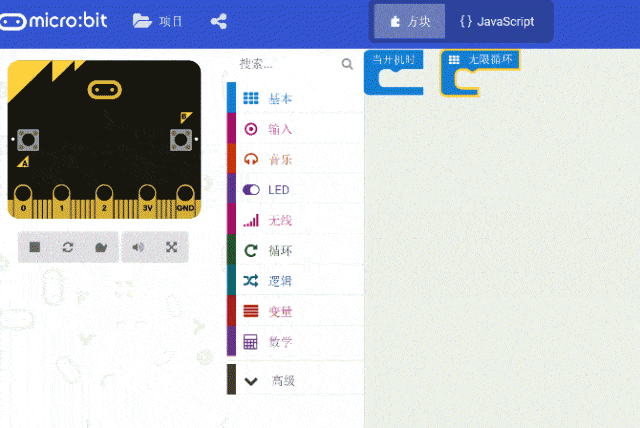Stop the simulator with the square icon

point(35,247)
